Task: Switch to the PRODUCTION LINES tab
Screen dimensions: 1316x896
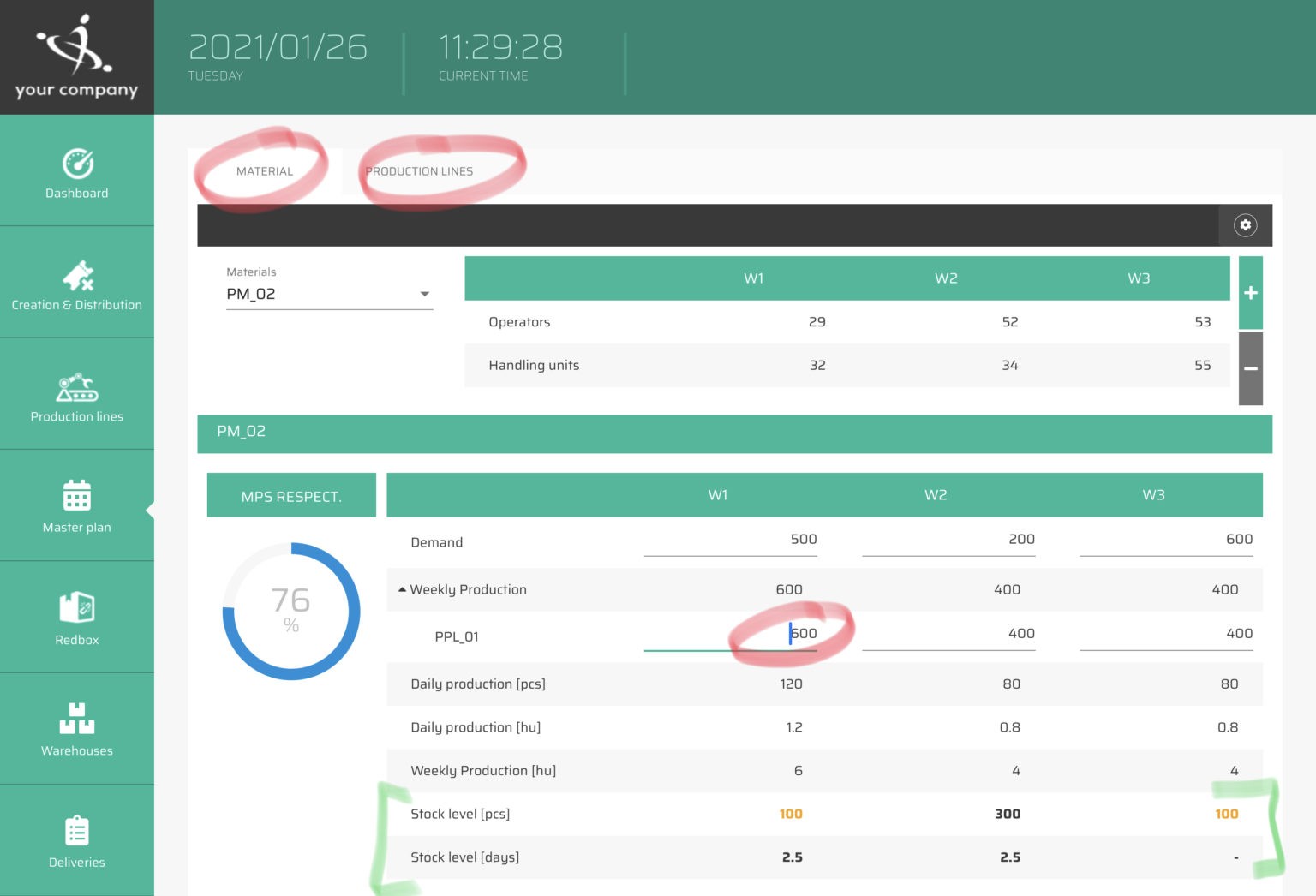Action: tap(419, 170)
